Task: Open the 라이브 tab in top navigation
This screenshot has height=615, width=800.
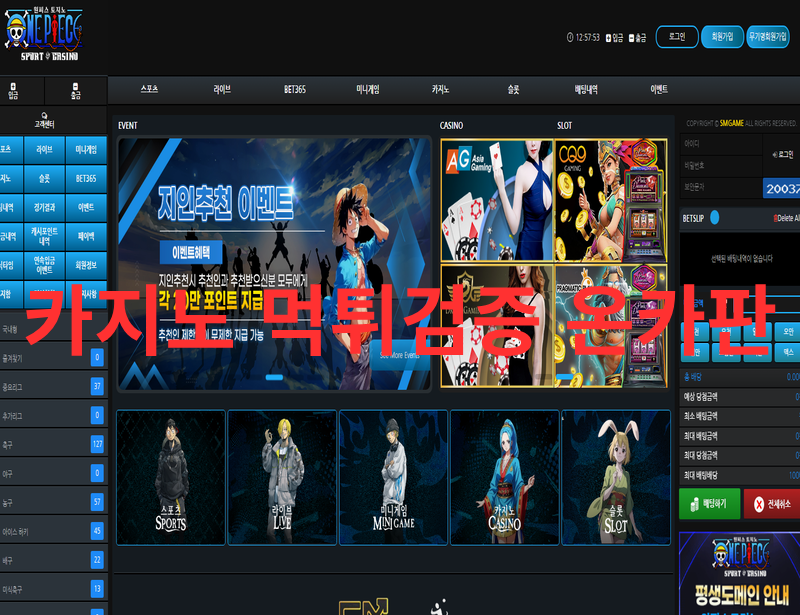Action: pyautogui.click(x=222, y=89)
